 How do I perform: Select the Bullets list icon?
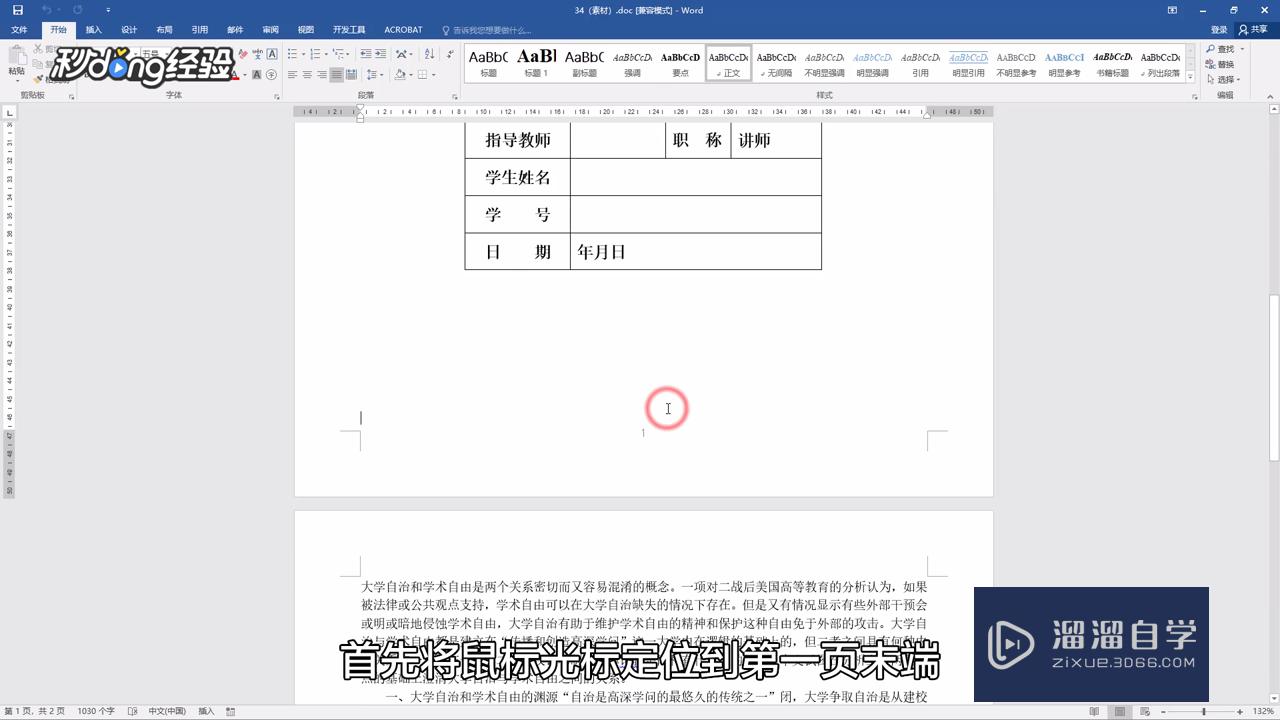click(x=292, y=54)
